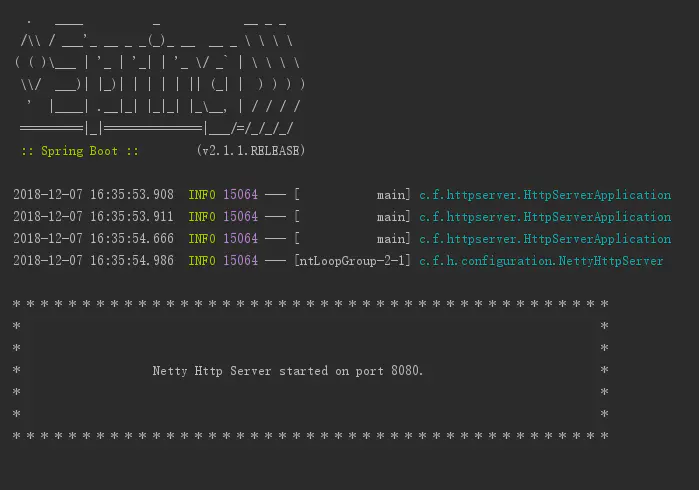Viewport: 699px width, 490px height.
Task: Open HttpServerApplication logger on the 16:35:53.908 line
Action: 545,195
